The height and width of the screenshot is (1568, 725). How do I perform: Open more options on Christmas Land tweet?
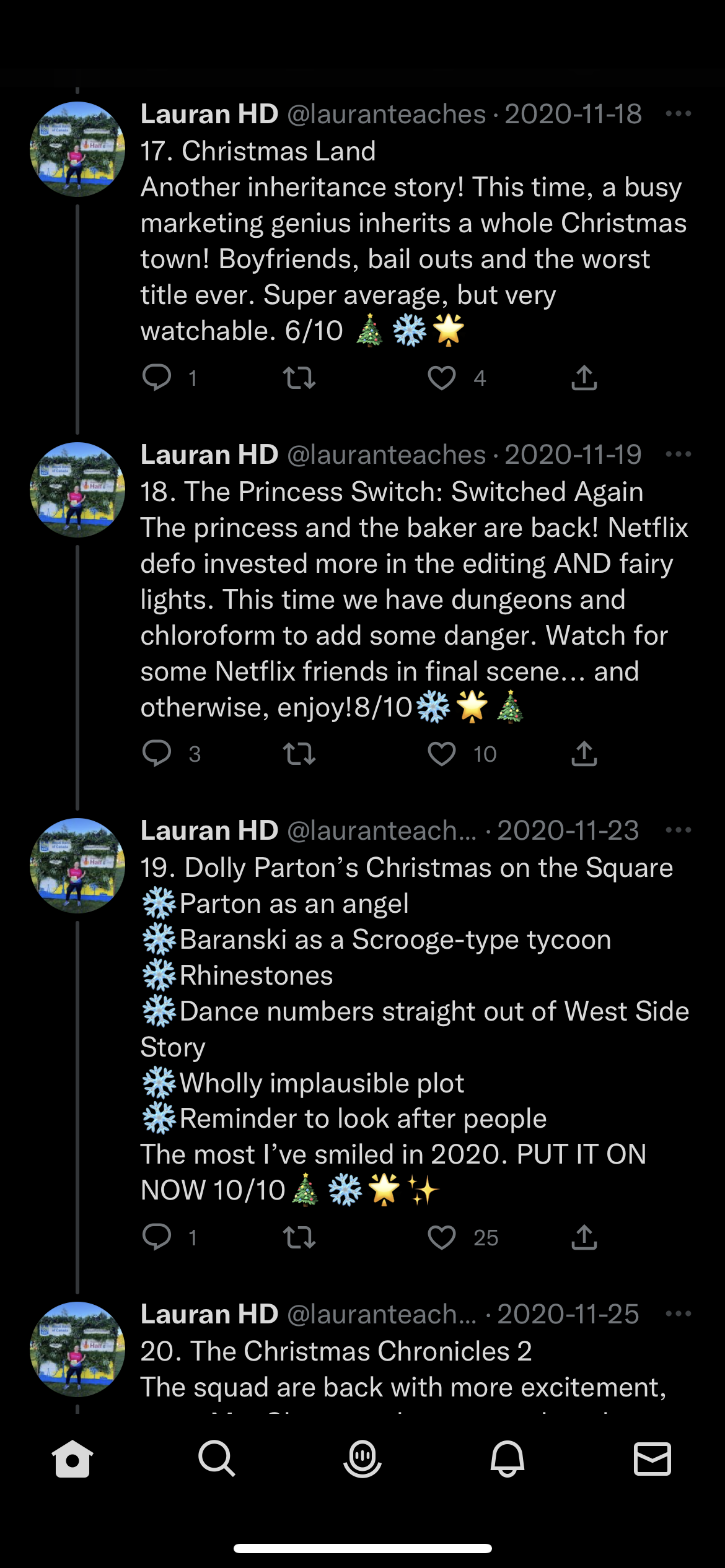point(678,114)
